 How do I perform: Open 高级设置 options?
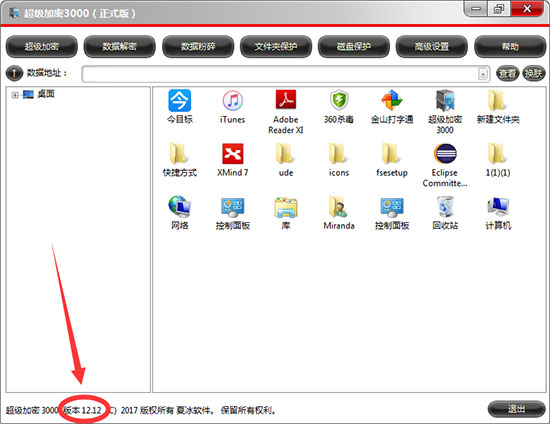point(432,47)
